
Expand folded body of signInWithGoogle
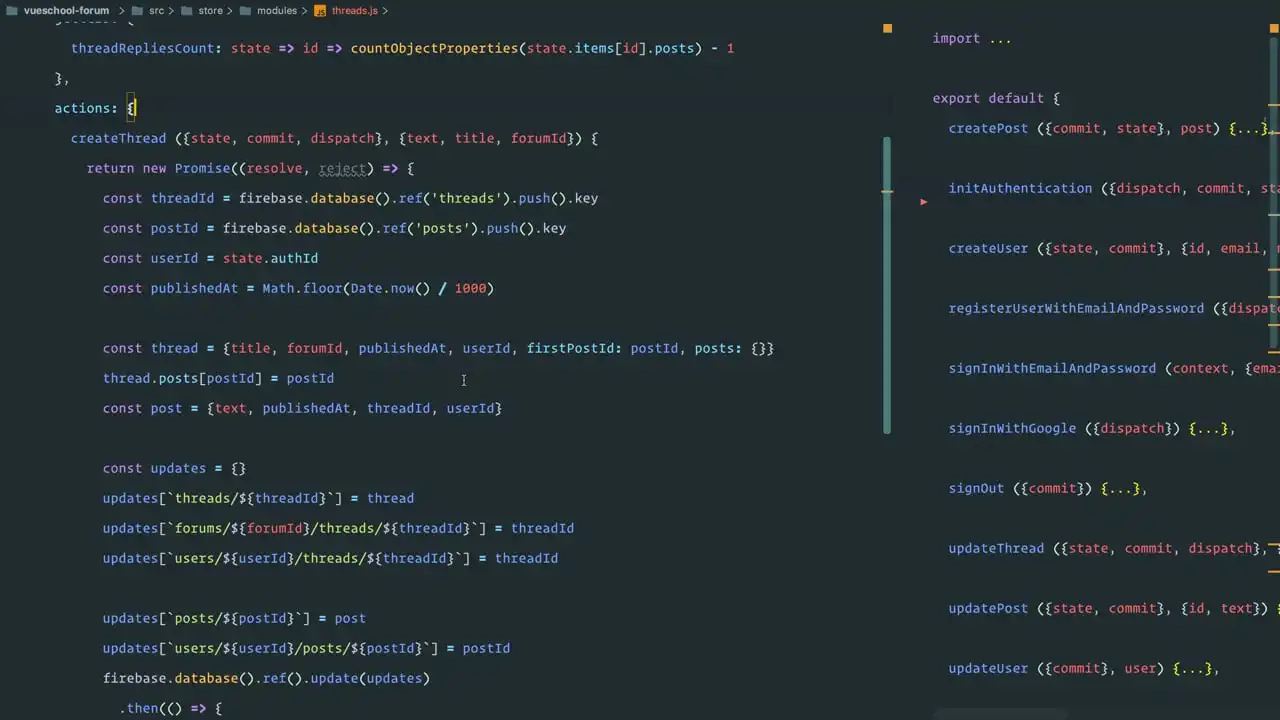point(1208,428)
